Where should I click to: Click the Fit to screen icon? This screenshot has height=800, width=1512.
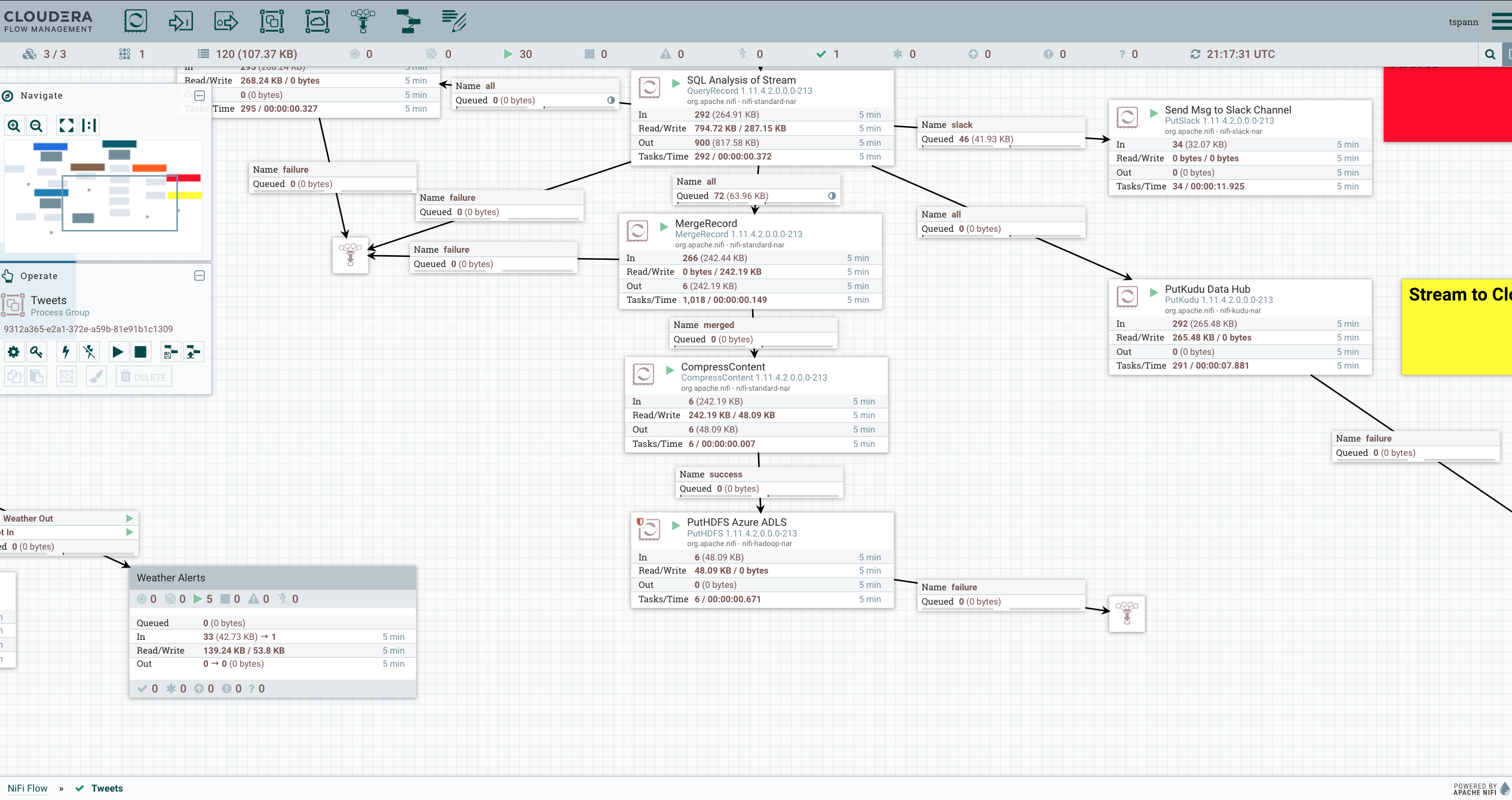pos(66,125)
